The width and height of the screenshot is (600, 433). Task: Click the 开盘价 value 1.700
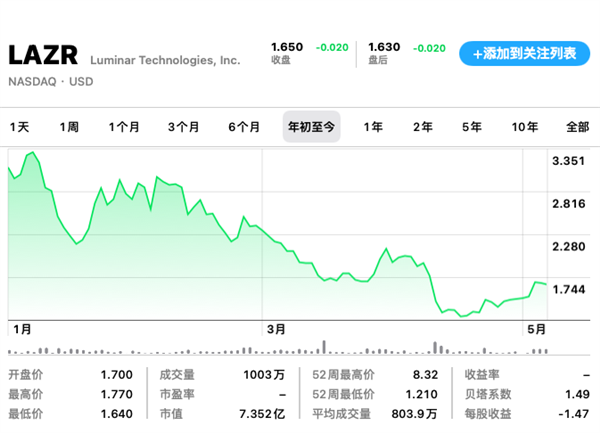coord(117,375)
